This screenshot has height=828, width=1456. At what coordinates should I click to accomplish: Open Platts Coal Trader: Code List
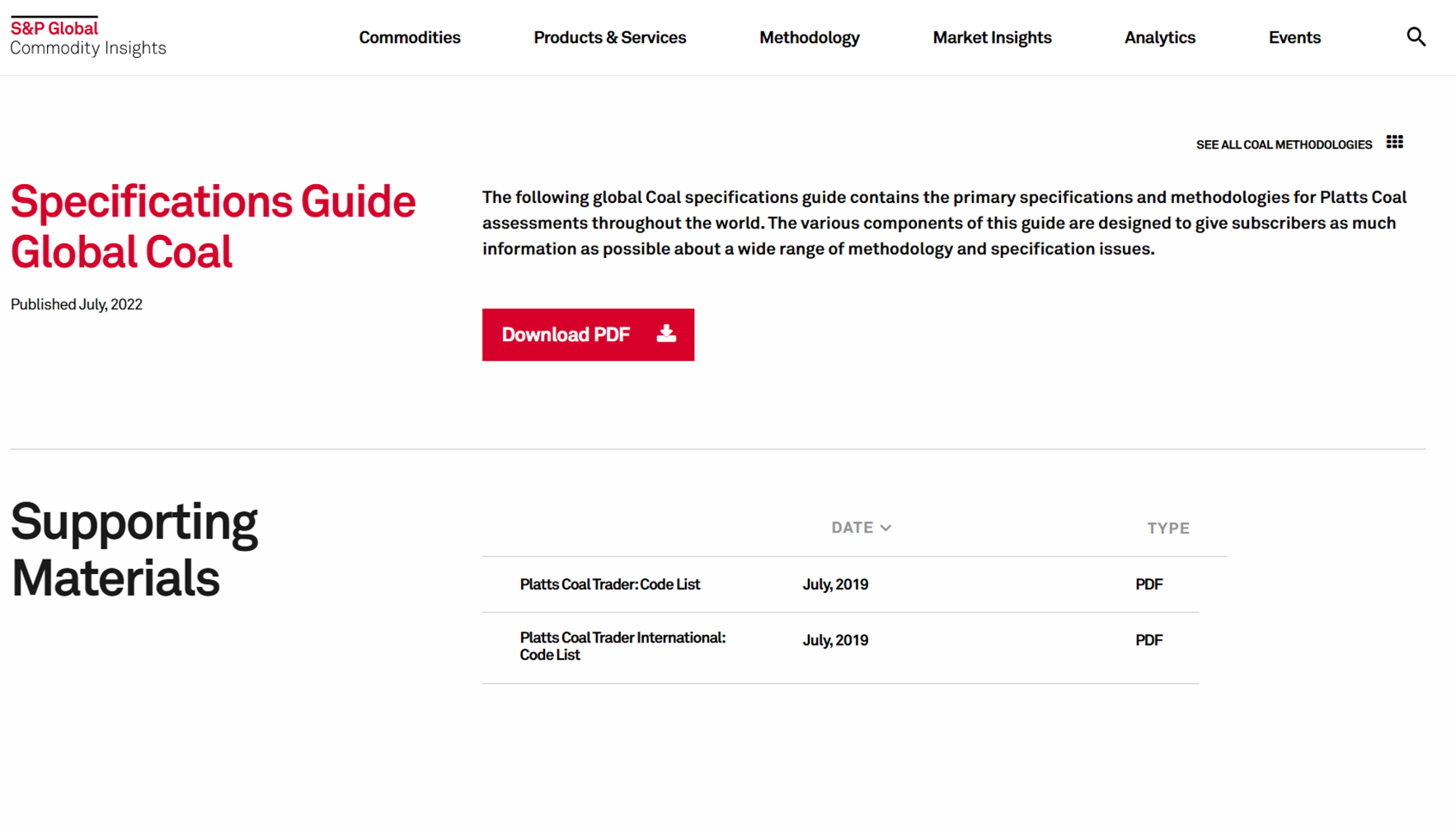[x=610, y=584]
